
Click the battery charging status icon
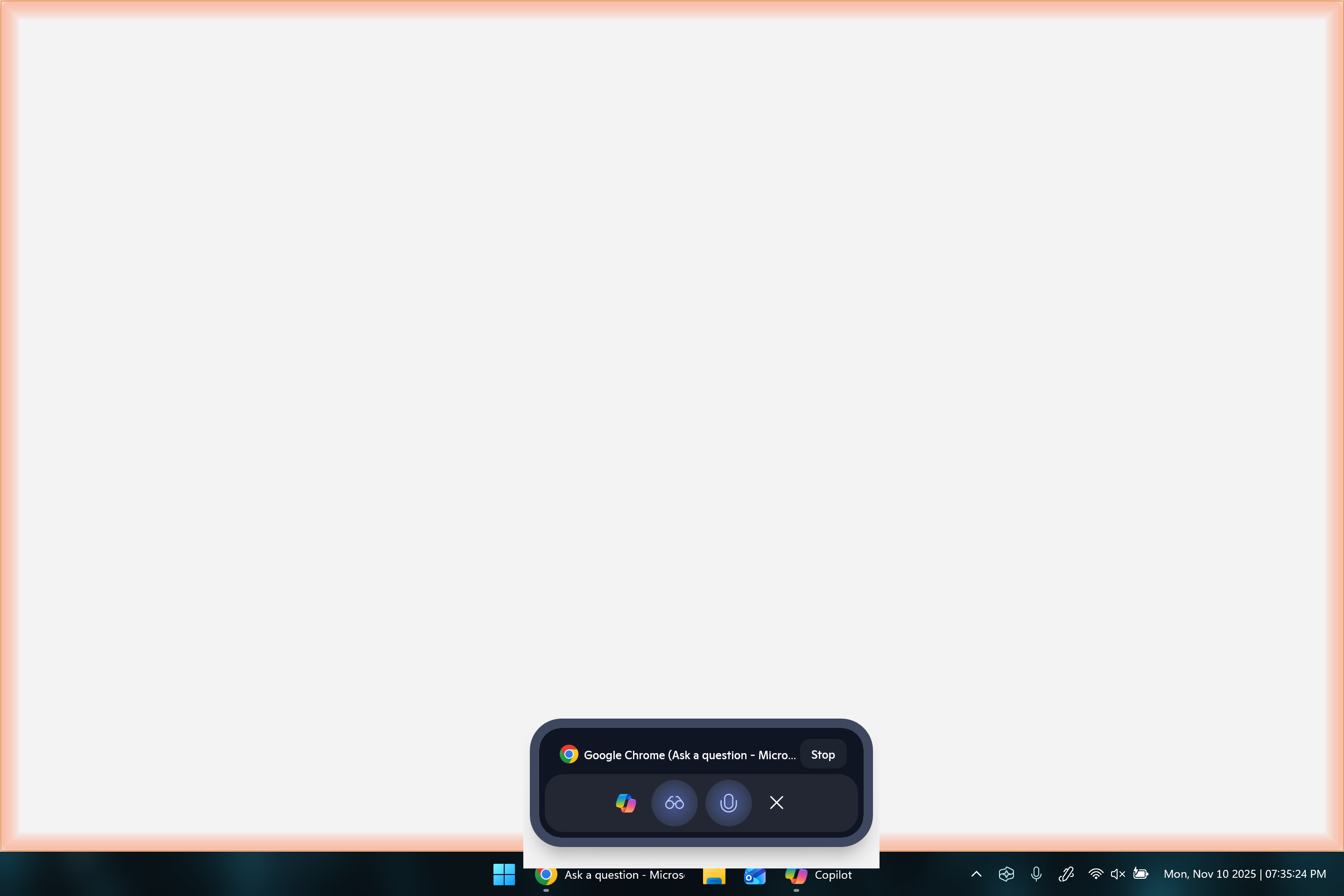(x=1140, y=874)
